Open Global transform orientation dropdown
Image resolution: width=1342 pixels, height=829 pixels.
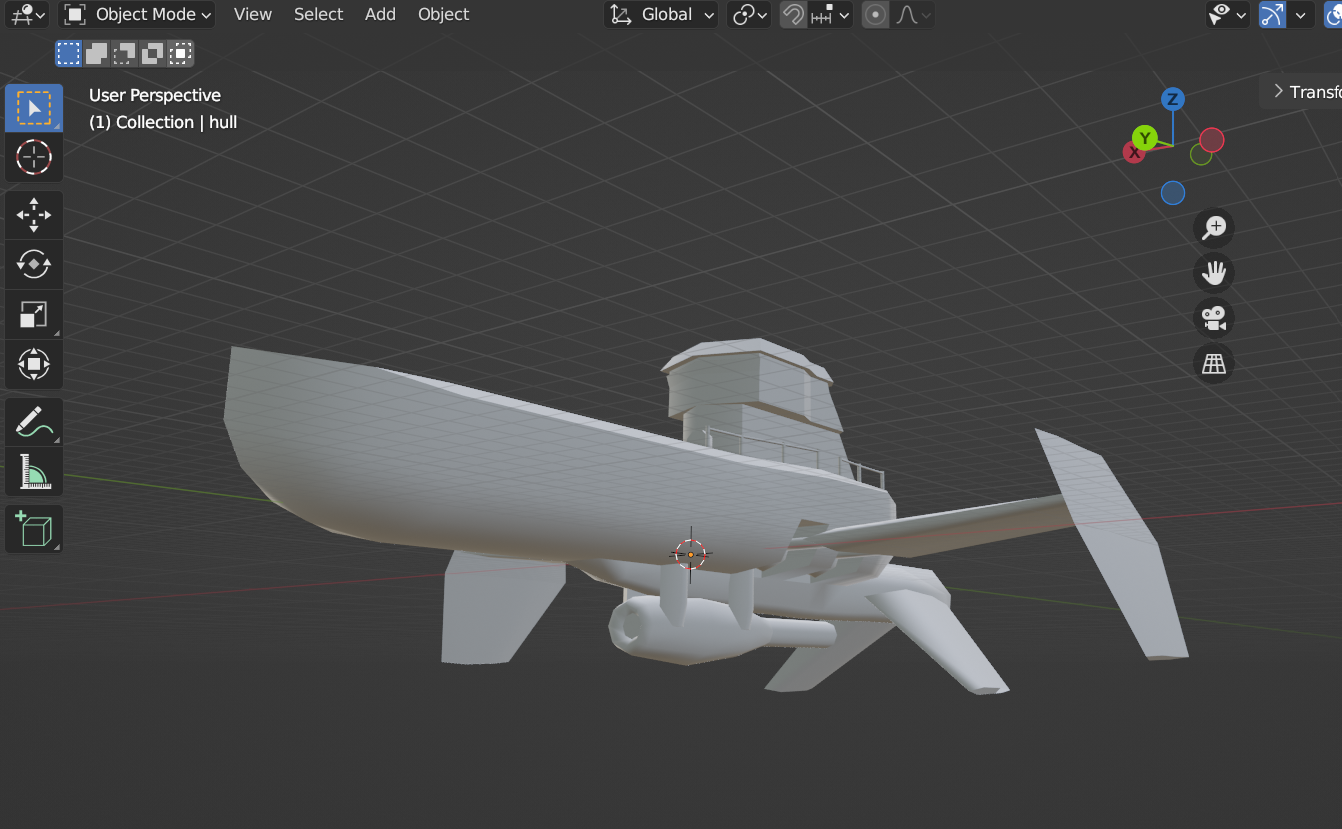tap(661, 15)
